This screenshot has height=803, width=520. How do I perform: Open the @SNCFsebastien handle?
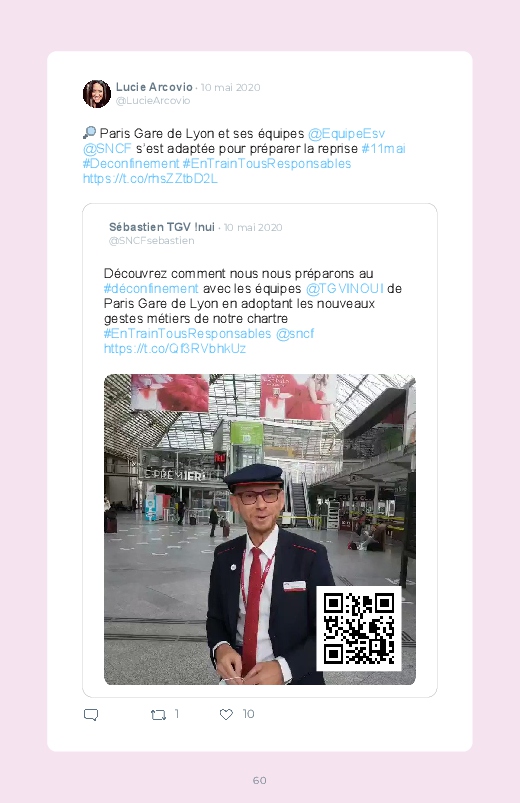tap(151, 241)
